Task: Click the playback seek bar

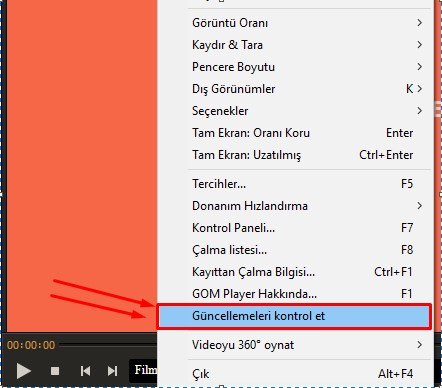Action: (x=108, y=345)
